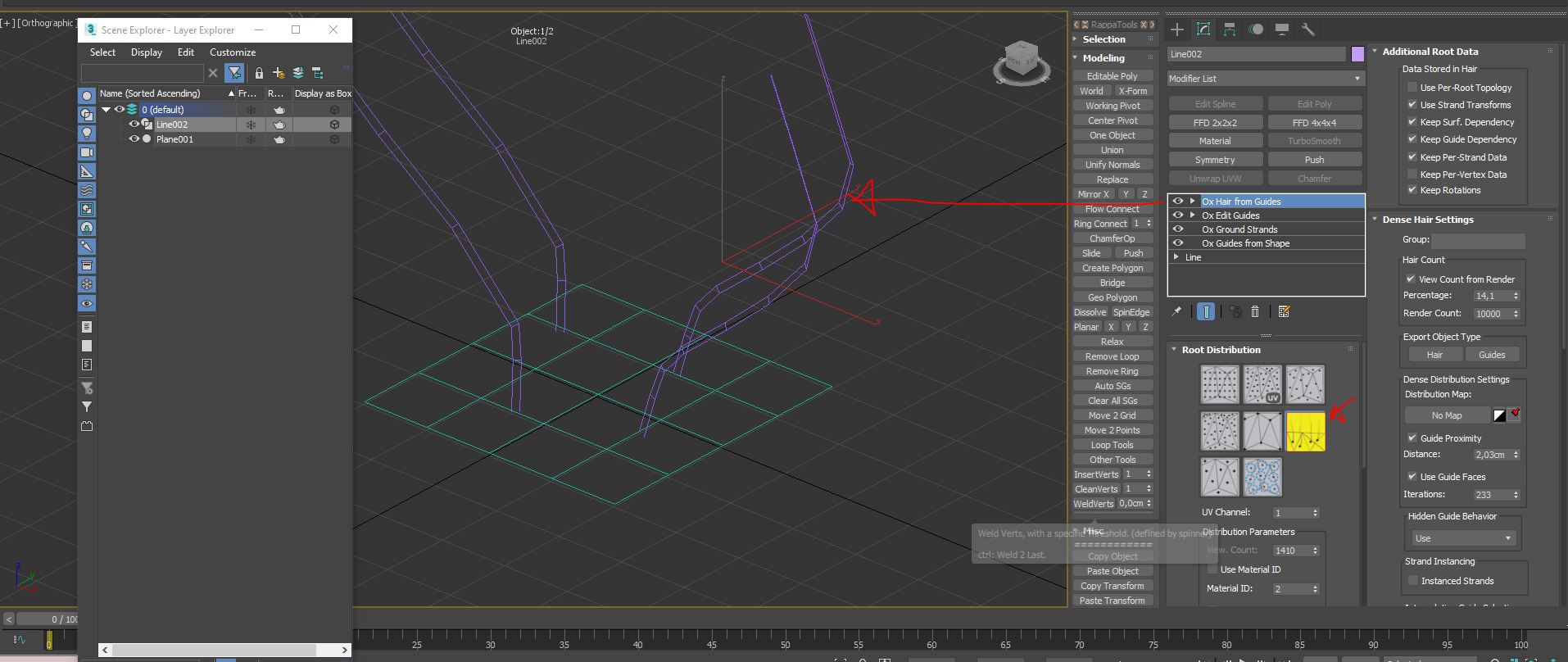The height and width of the screenshot is (662, 1568).
Task: Hide the Ox Ground Strands modifier
Action: tap(1178, 229)
